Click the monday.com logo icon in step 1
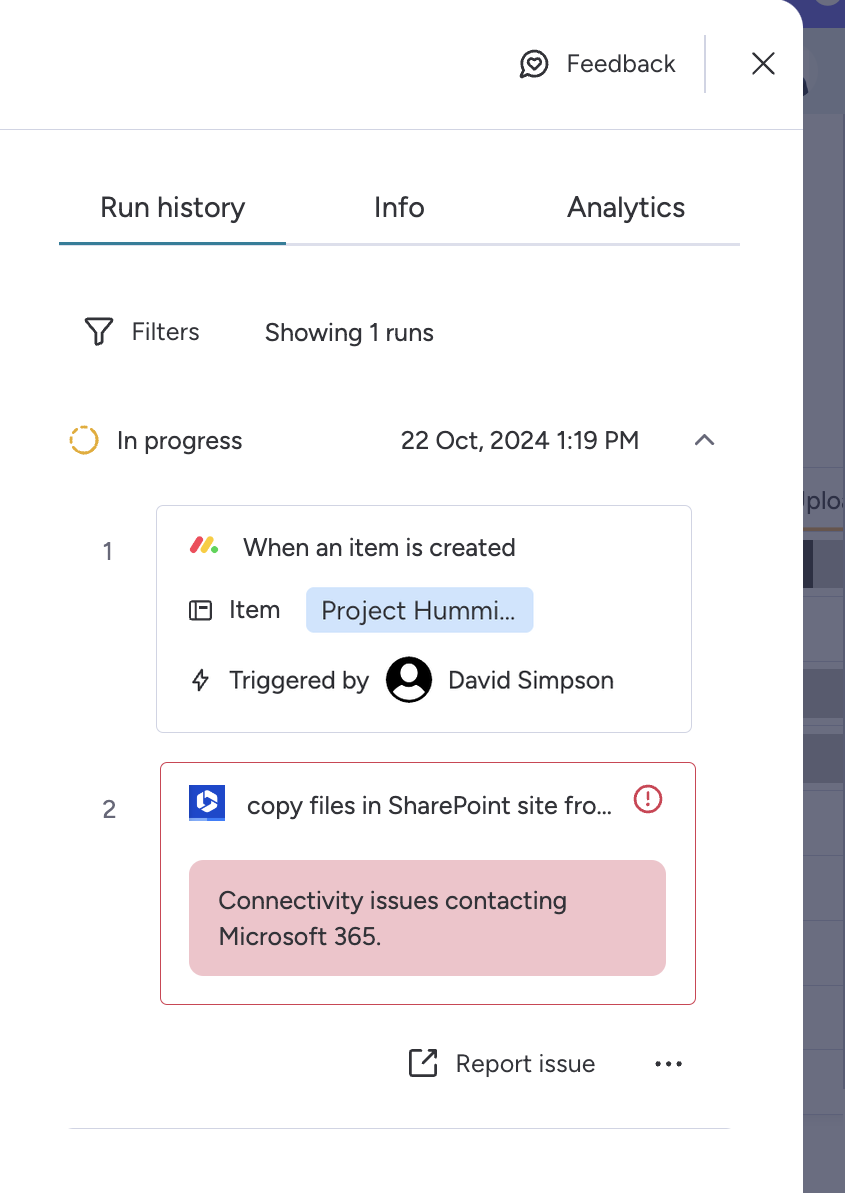The height and width of the screenshot is (1193, 845). (x=204, y=547)
